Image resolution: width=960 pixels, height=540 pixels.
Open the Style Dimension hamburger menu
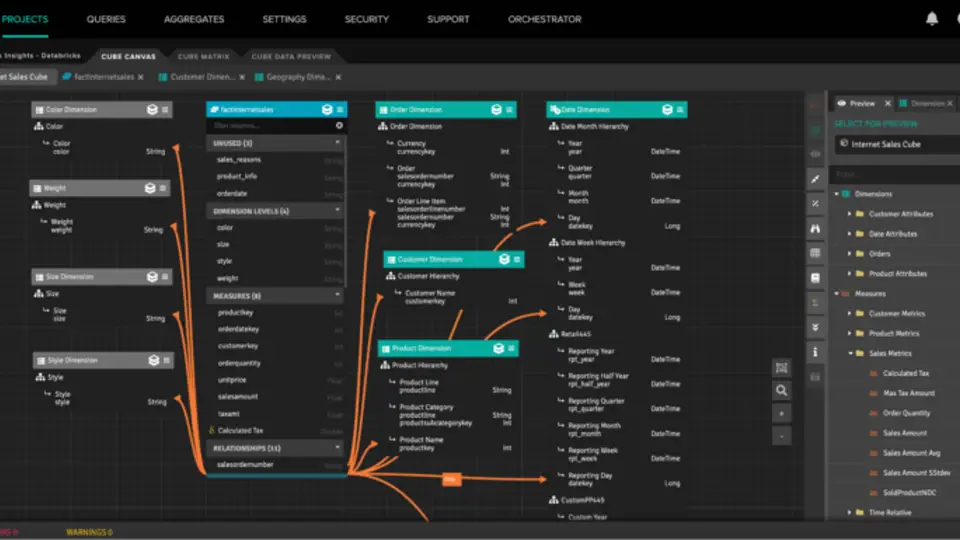point(167,360)
